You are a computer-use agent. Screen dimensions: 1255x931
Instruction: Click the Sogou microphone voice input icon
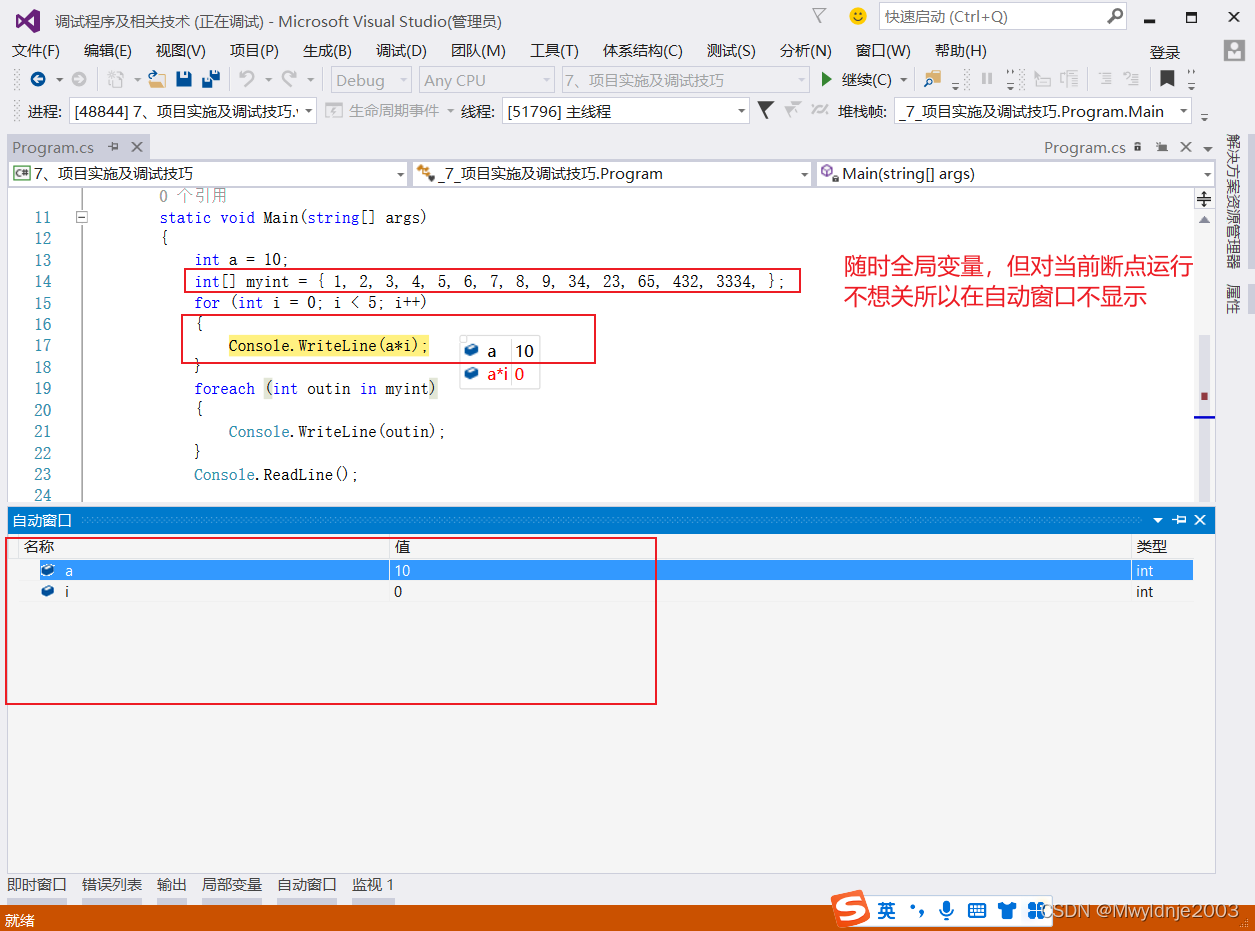[x=946, y=910]
